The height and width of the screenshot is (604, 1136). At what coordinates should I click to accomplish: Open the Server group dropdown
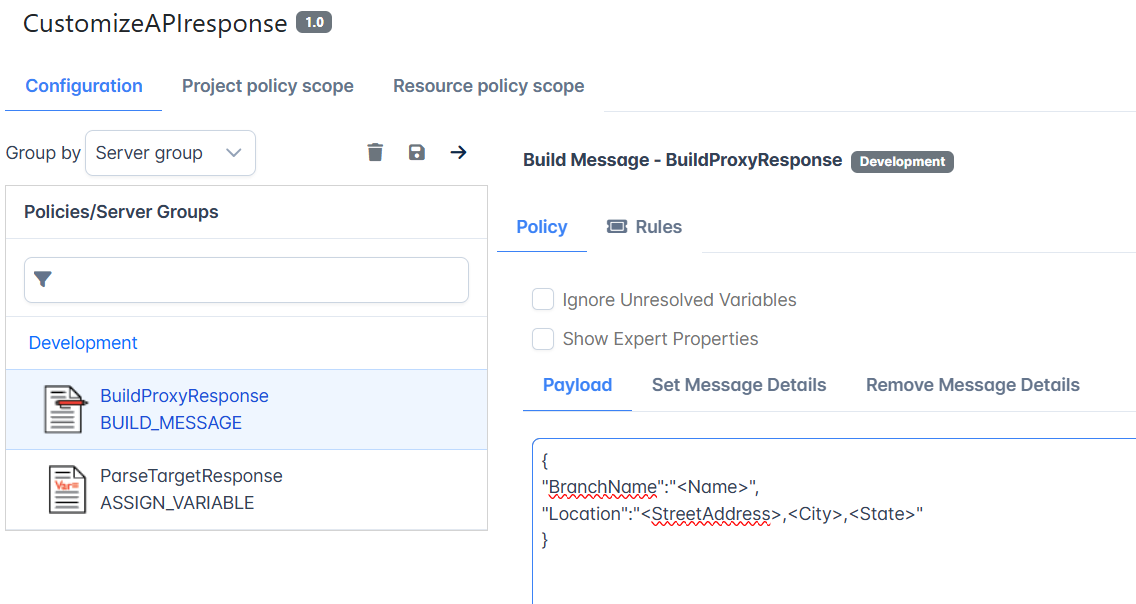(x=170, y=153)
